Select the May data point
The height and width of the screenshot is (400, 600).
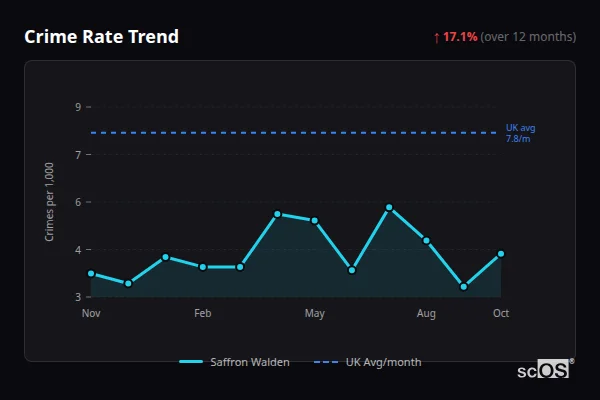pyautogui.click(x=315, y=220)
